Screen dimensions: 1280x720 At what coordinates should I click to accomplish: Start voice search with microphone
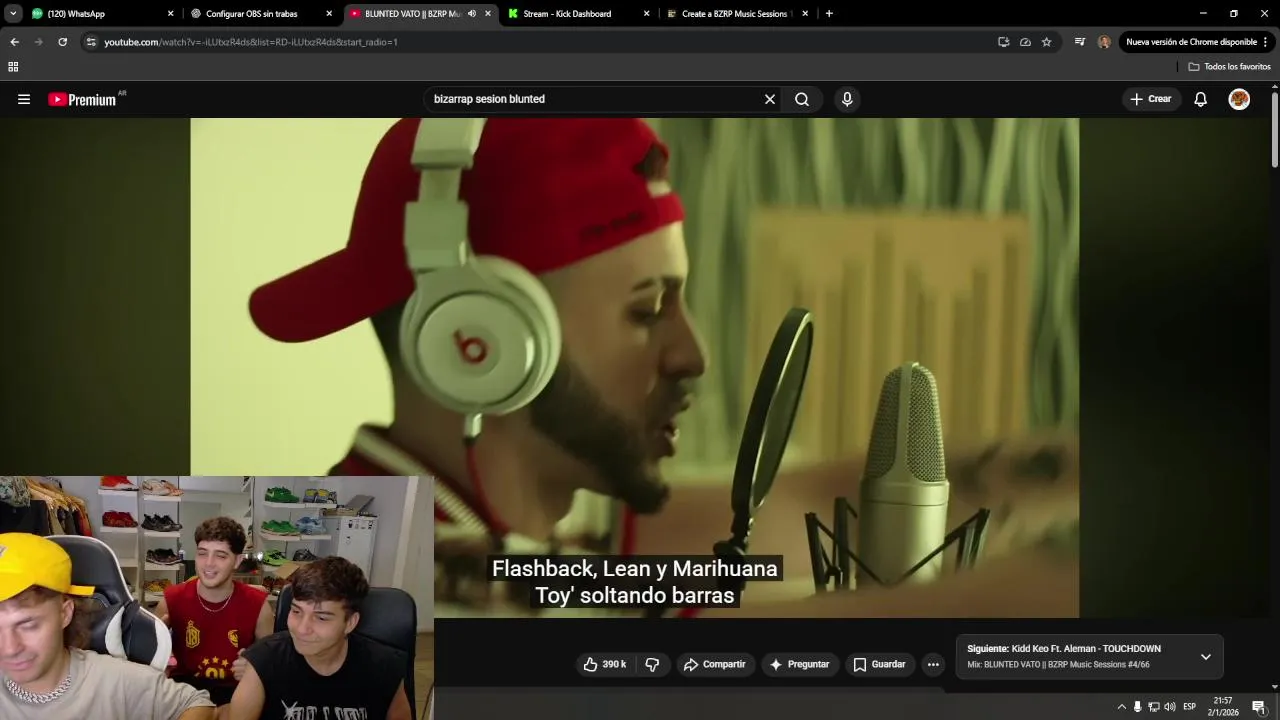[847, 99]
